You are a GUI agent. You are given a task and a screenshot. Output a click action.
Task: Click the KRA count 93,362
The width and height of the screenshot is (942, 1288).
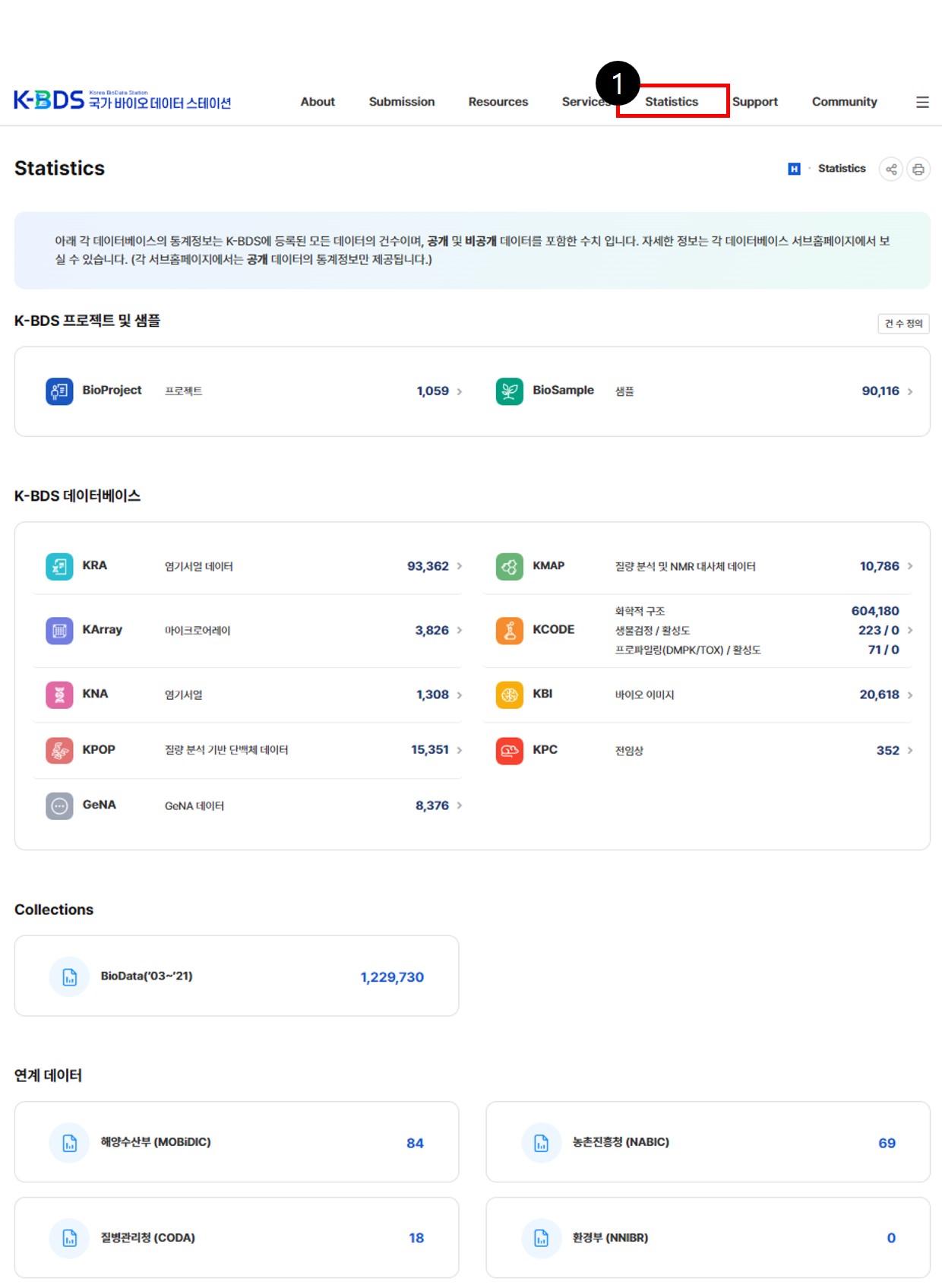pos(428,567)
